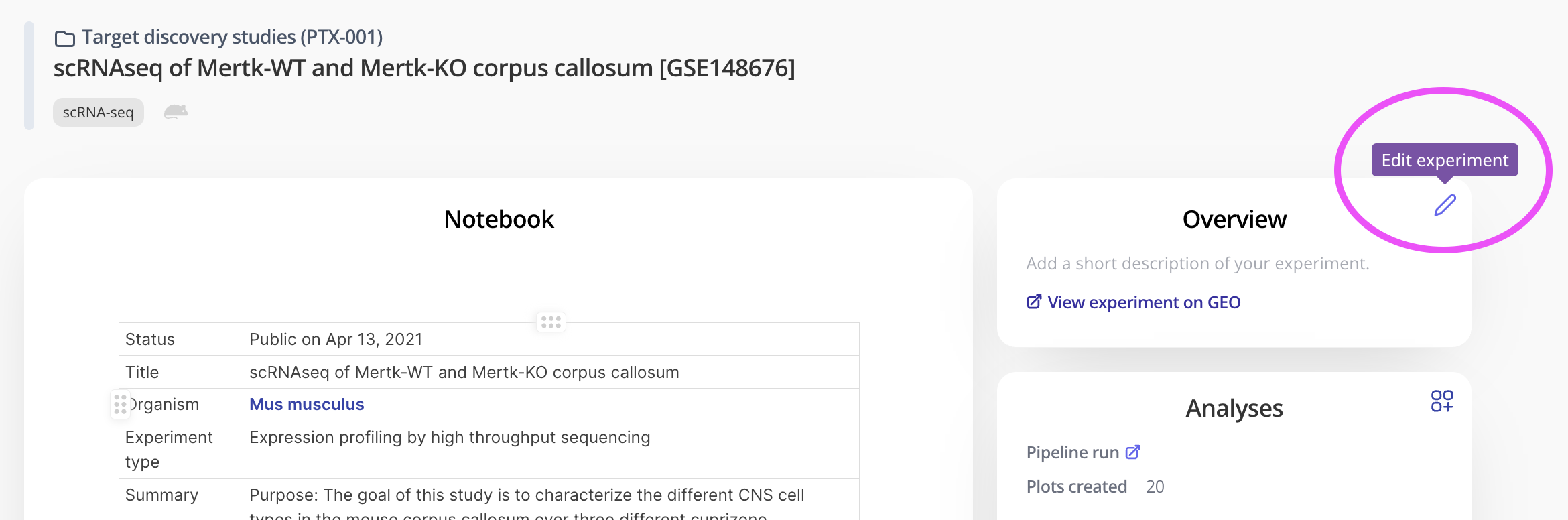Click the Edit experiment tooltip label
The width and height of the screenshot is (1568, 520).
pos(1445,160)
